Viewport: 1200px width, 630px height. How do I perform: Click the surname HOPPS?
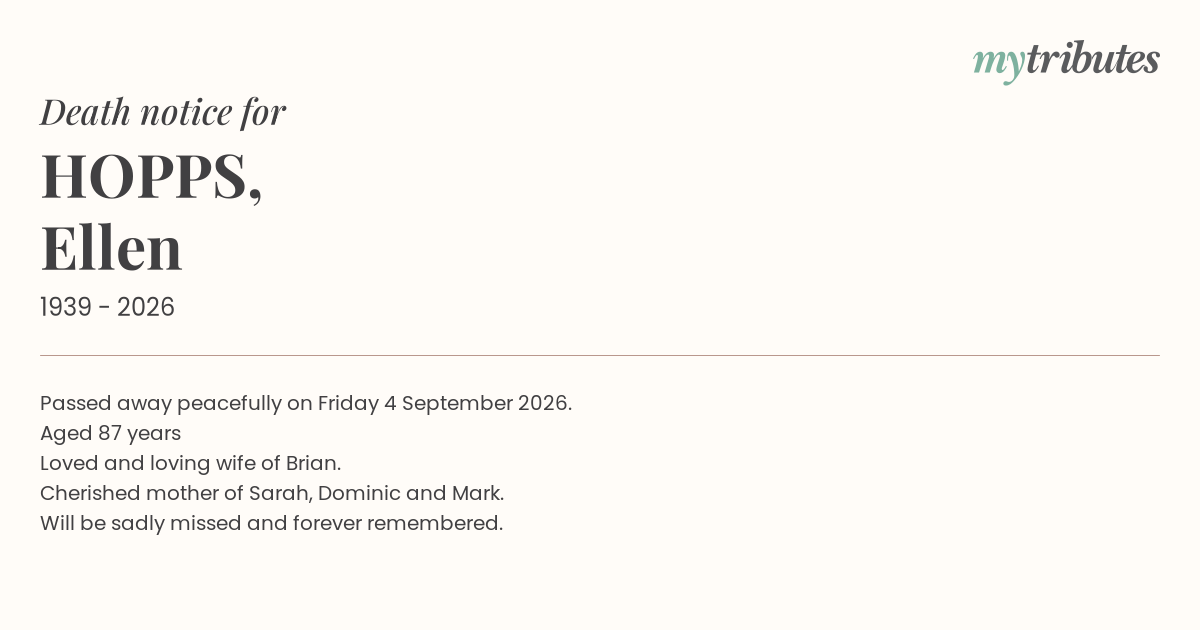[151, 177]
